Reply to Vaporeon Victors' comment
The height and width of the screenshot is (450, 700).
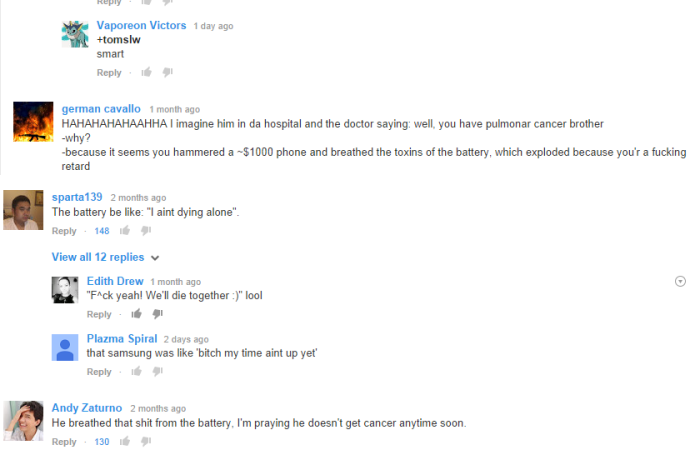(x=109, y=72)
